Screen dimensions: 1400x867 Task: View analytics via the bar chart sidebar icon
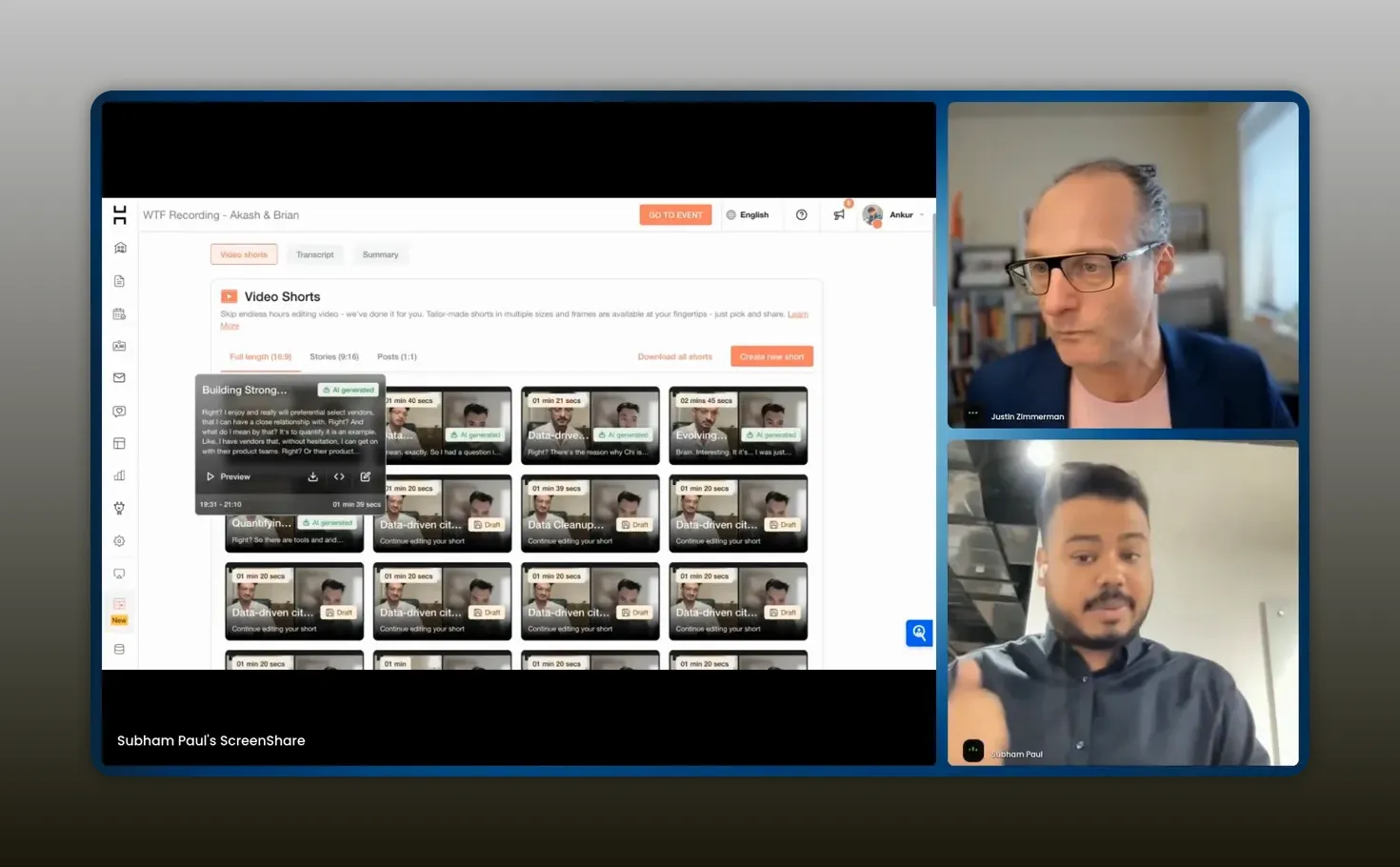click(119, 474)
